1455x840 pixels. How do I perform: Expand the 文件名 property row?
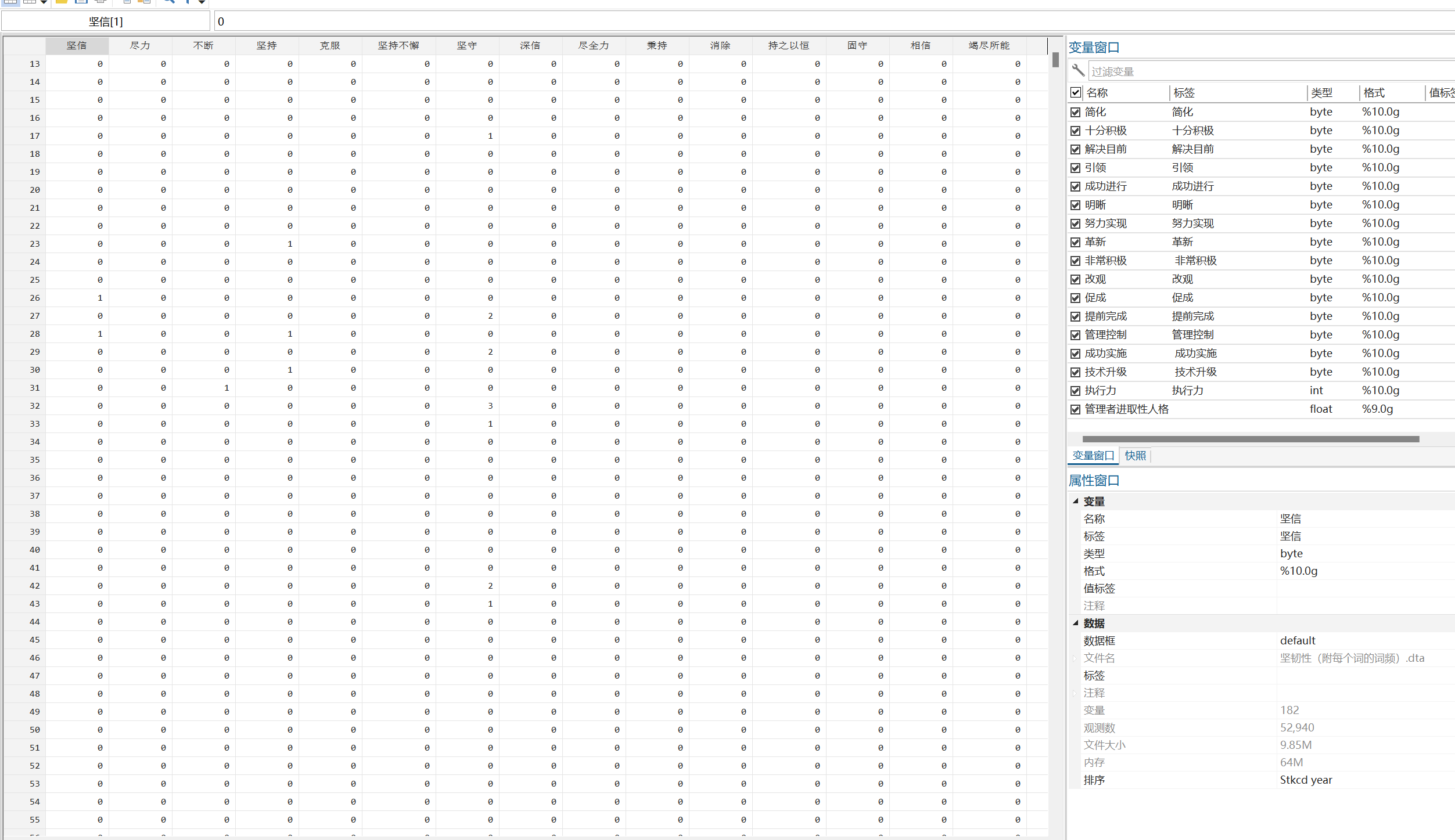point(1075,658)
